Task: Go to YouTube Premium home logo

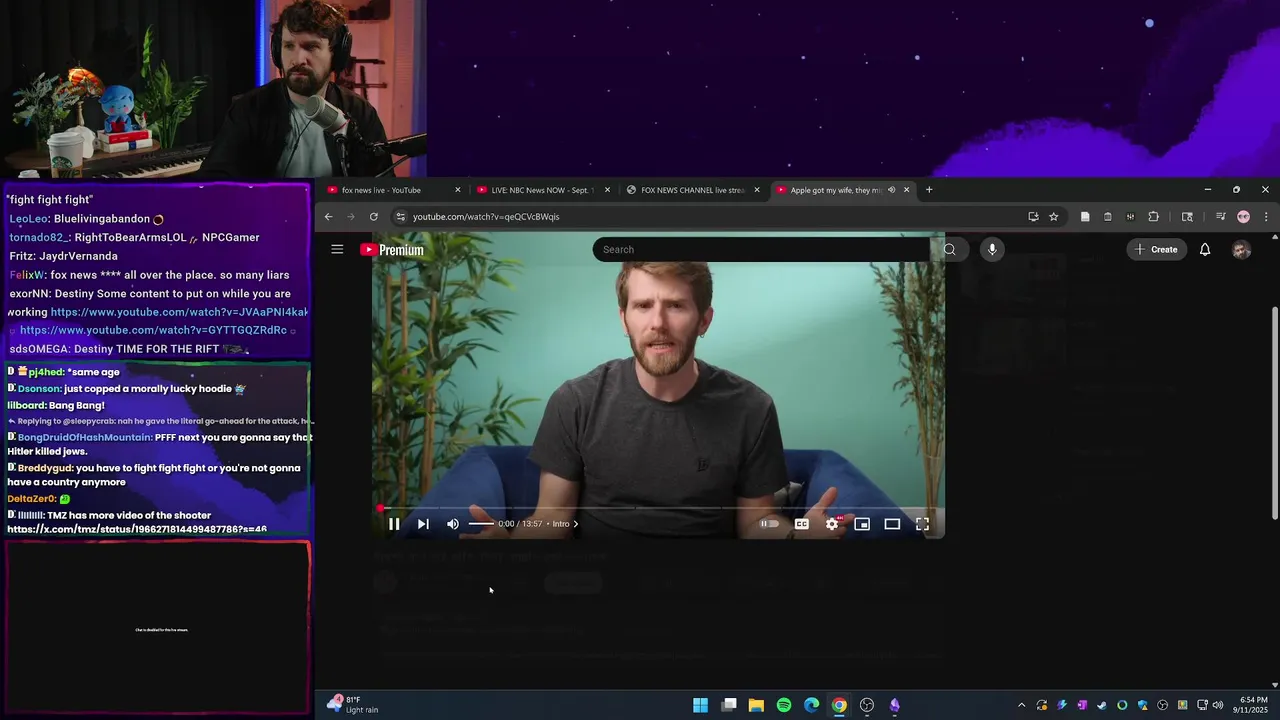Action: point(392,250)
